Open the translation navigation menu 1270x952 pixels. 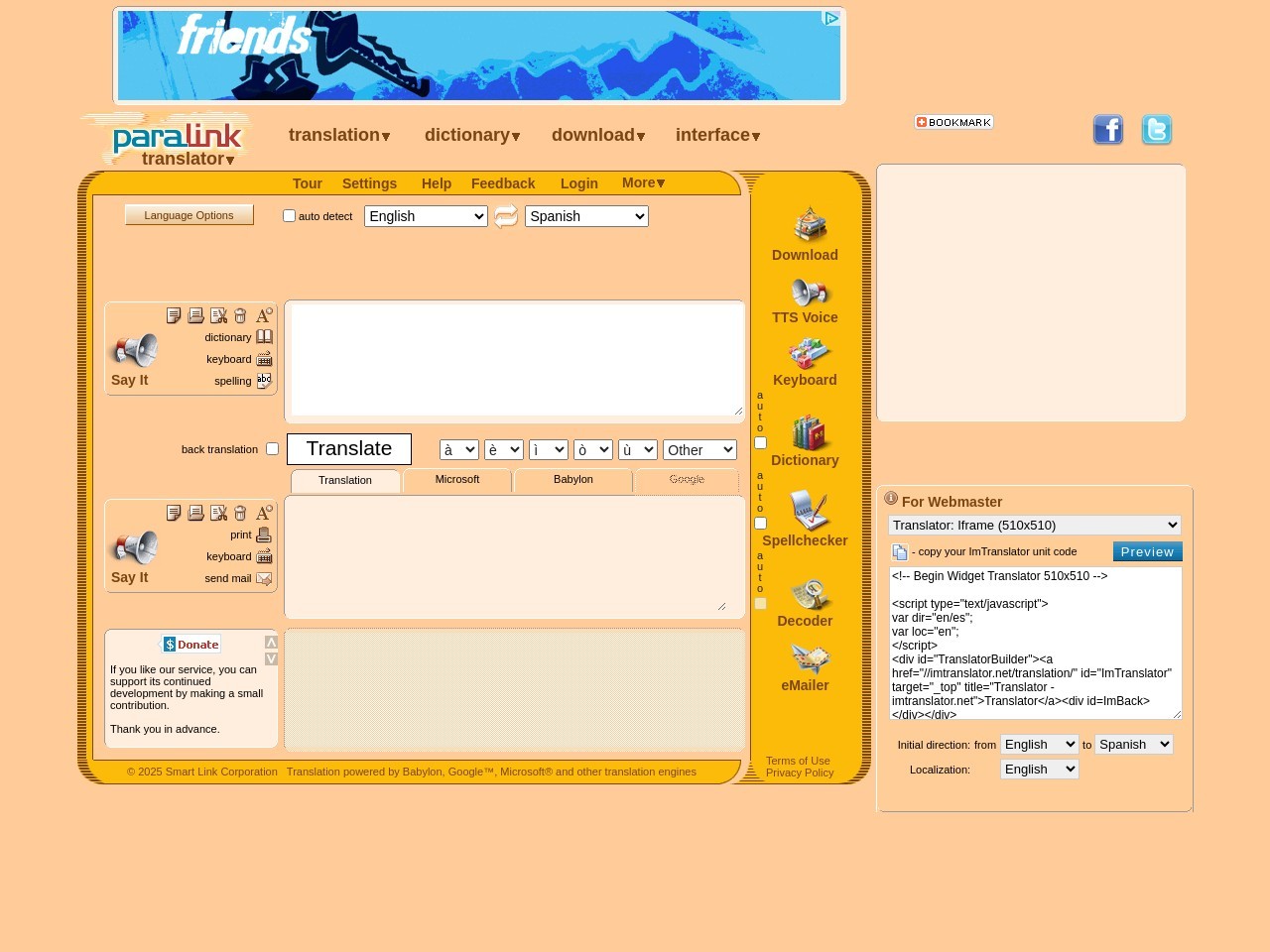click(340, 135)
